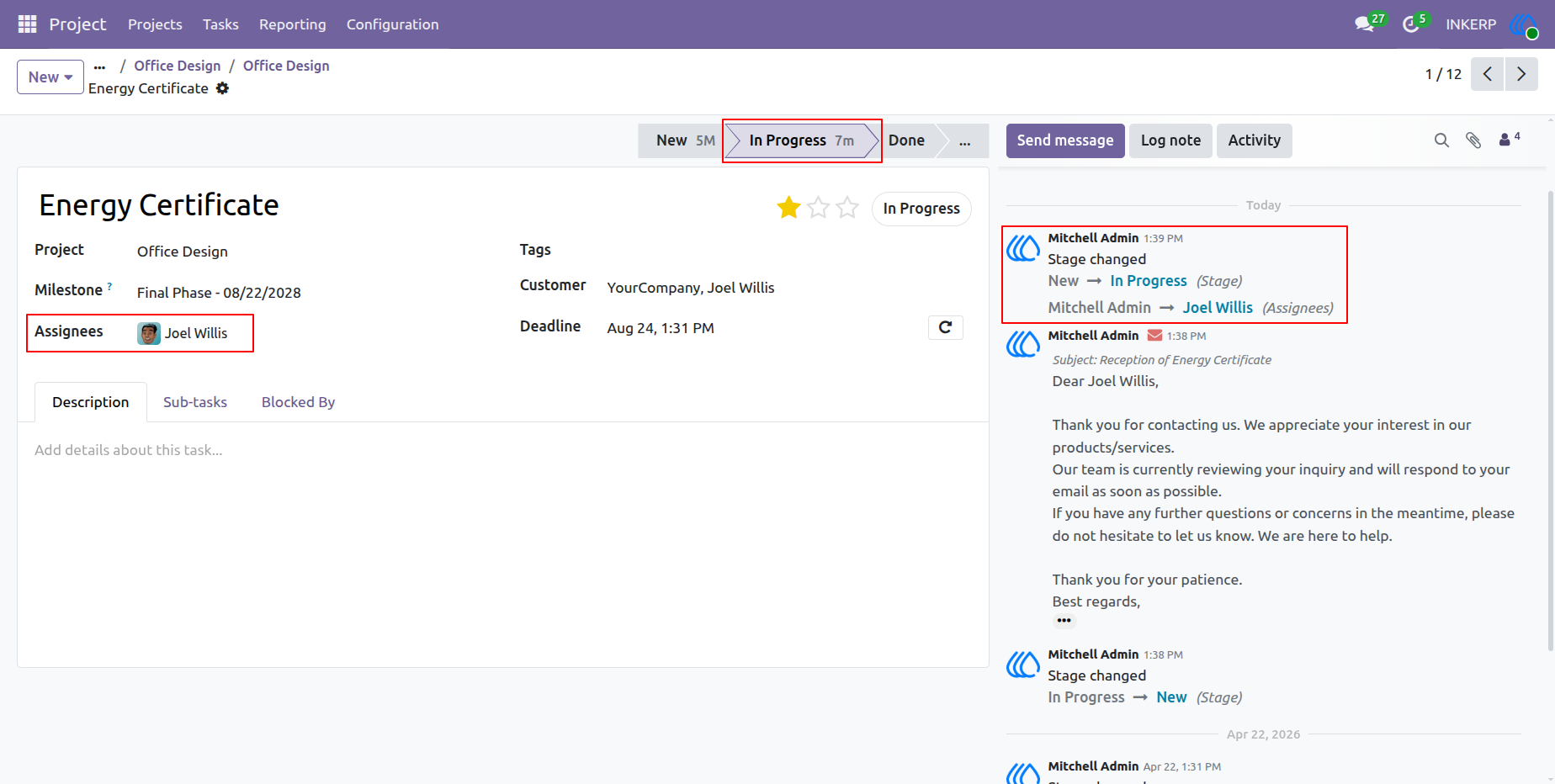Switch to the Sub-tasks tab
The width and height of the screenshot is (1555, 784).
[x=195, y=402]
